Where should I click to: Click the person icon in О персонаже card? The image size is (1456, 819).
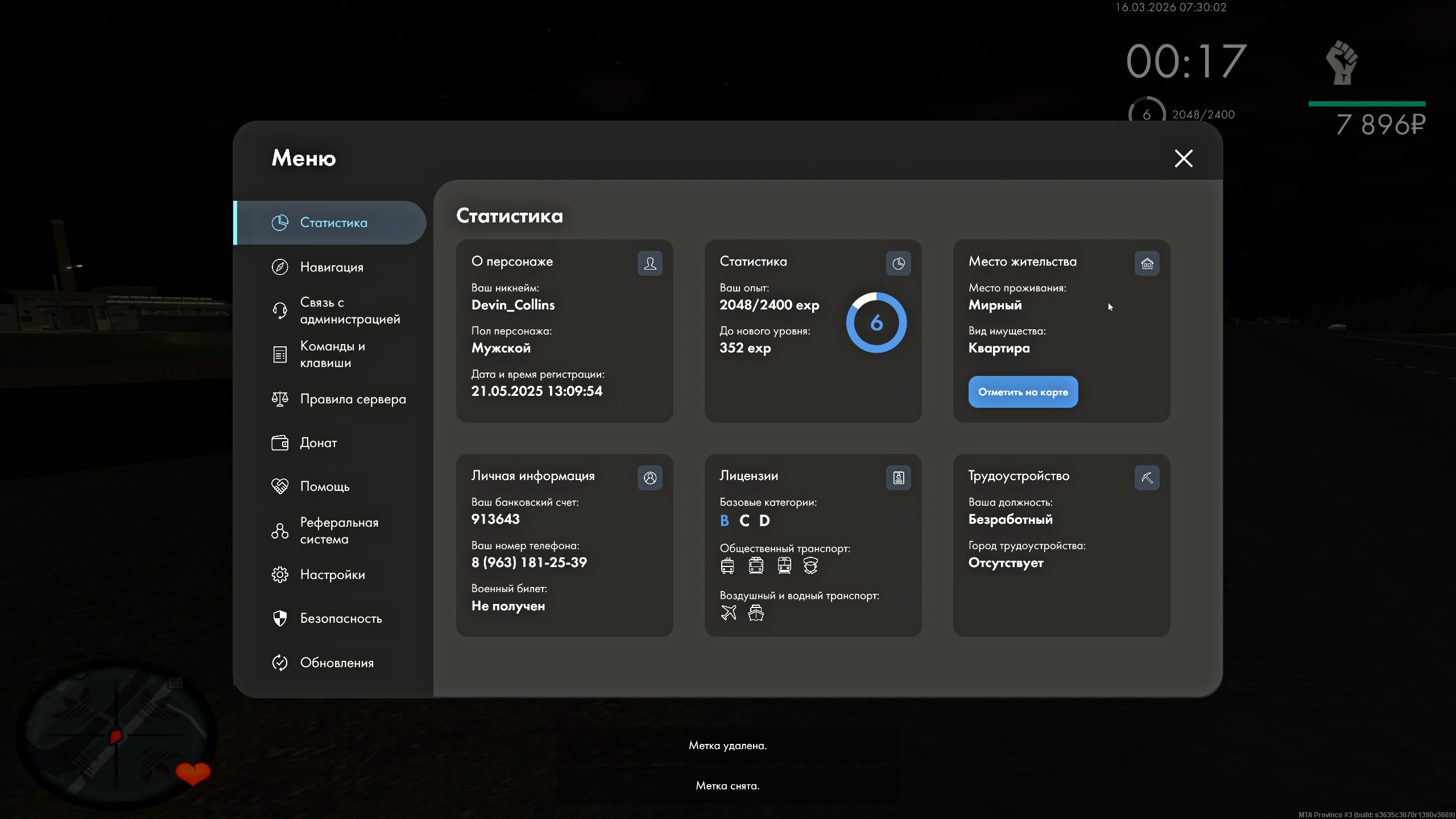click(650, 263)
